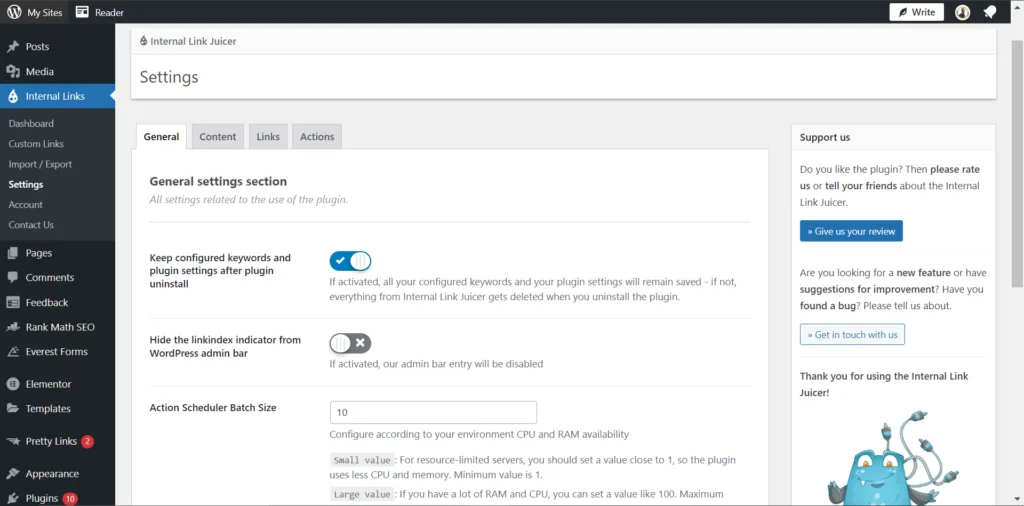Open Import / Export submenu item
The width and height of the screenshot is (1024, 506).
point(40,164)
